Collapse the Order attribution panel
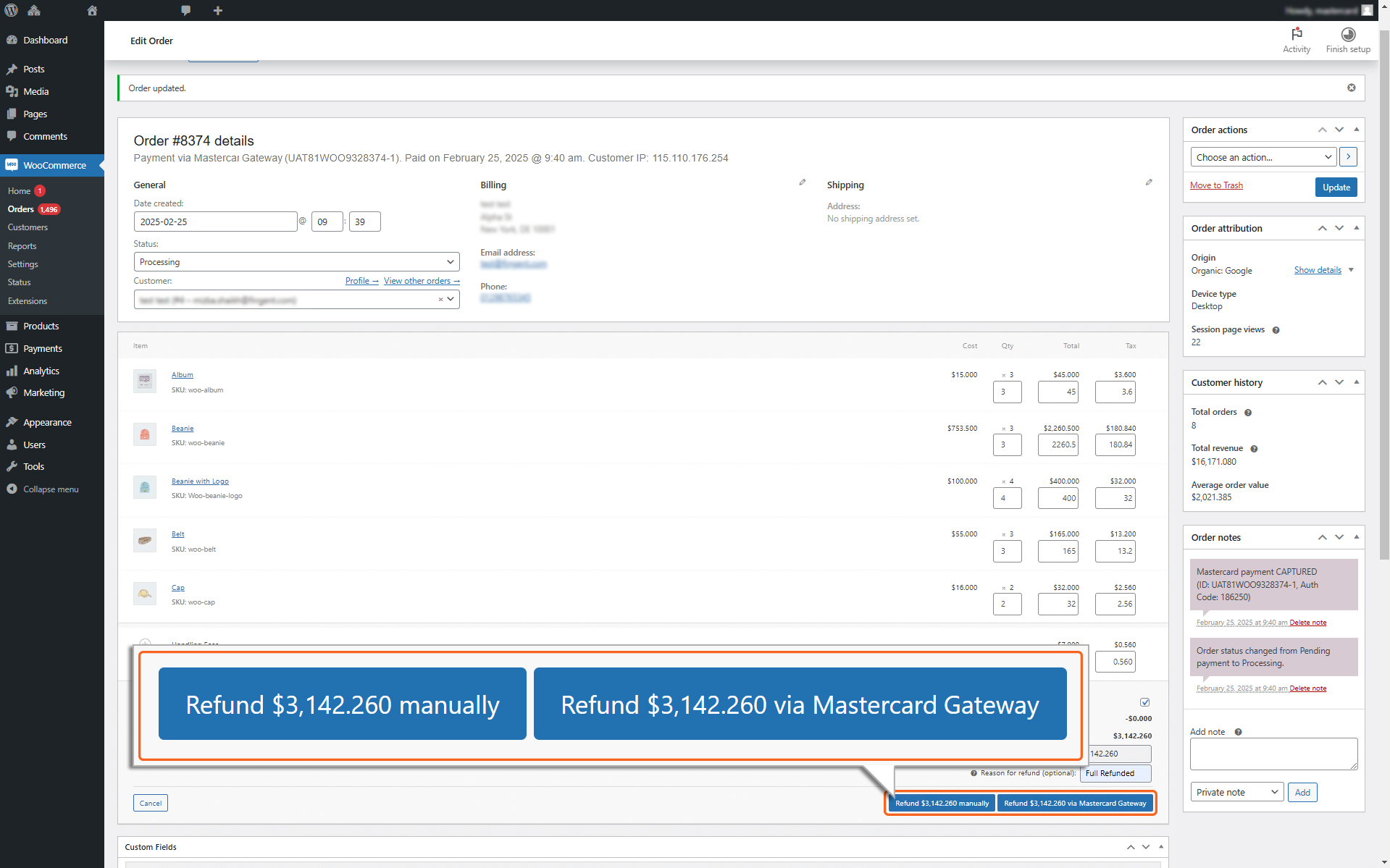Viewport: 1390px width, 868px height. (x=1356, y=228)
